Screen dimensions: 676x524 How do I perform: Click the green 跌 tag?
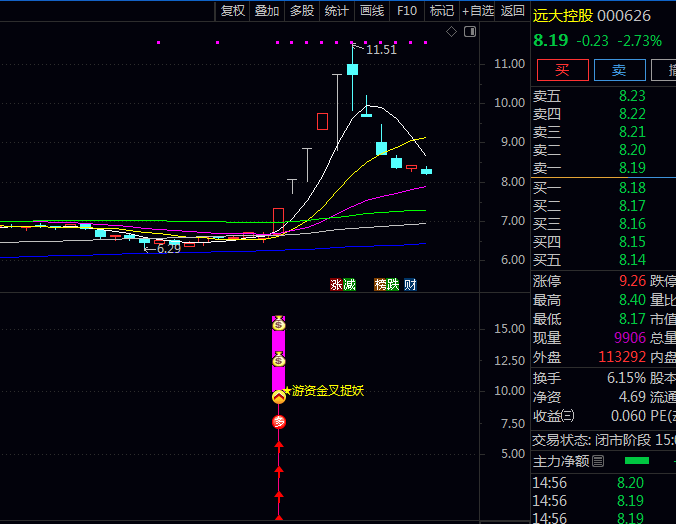[x=393, y=284]
